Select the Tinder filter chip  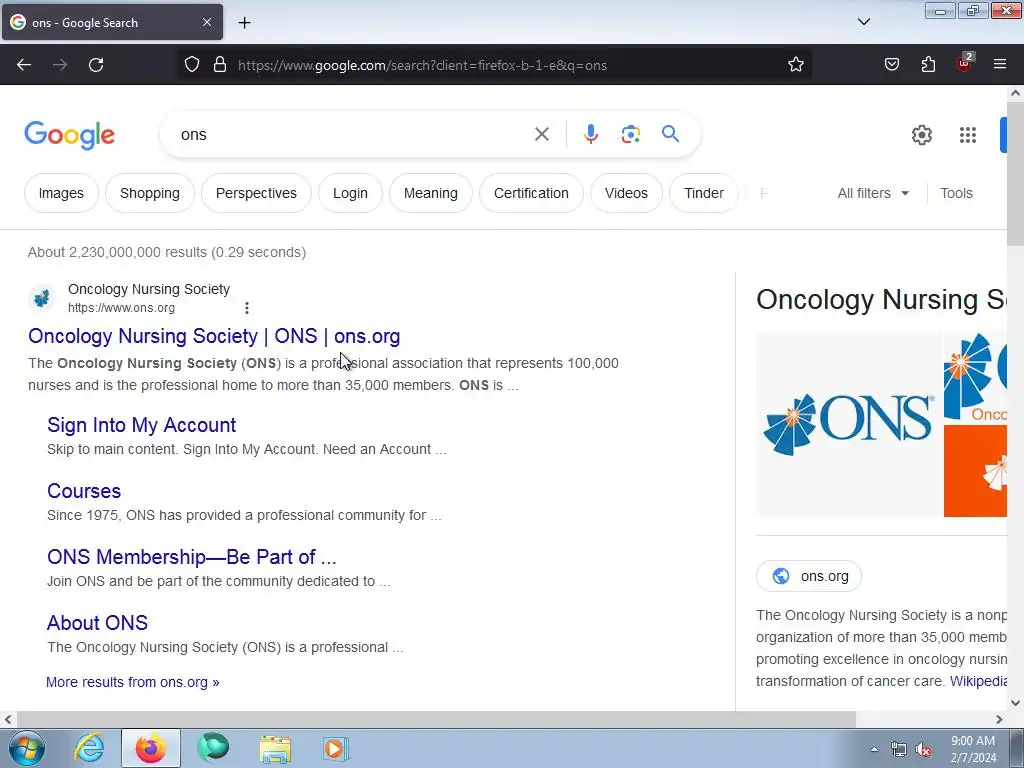703,193
